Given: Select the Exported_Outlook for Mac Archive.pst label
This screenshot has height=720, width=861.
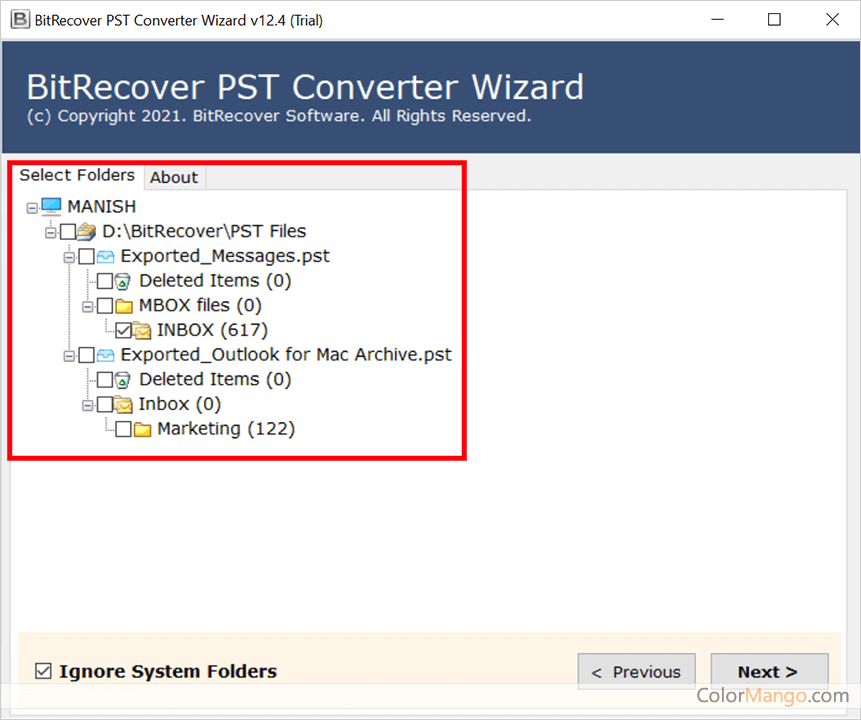Looking at the screenshot, I should pos(286,355).
